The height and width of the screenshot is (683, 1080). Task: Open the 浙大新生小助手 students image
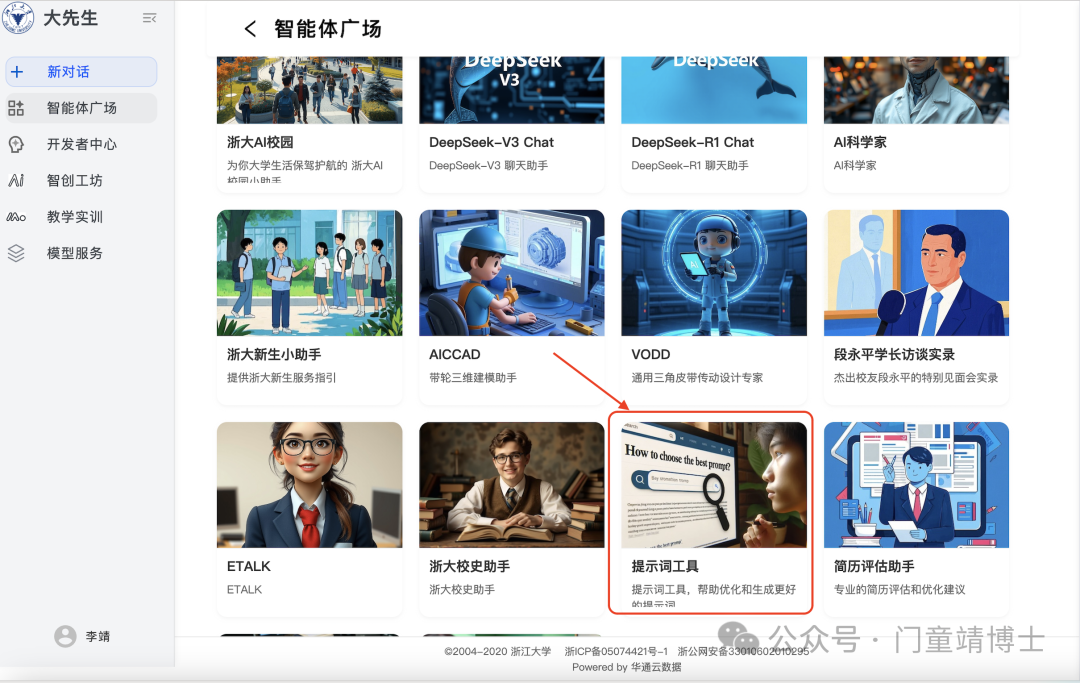coord(309,273)
